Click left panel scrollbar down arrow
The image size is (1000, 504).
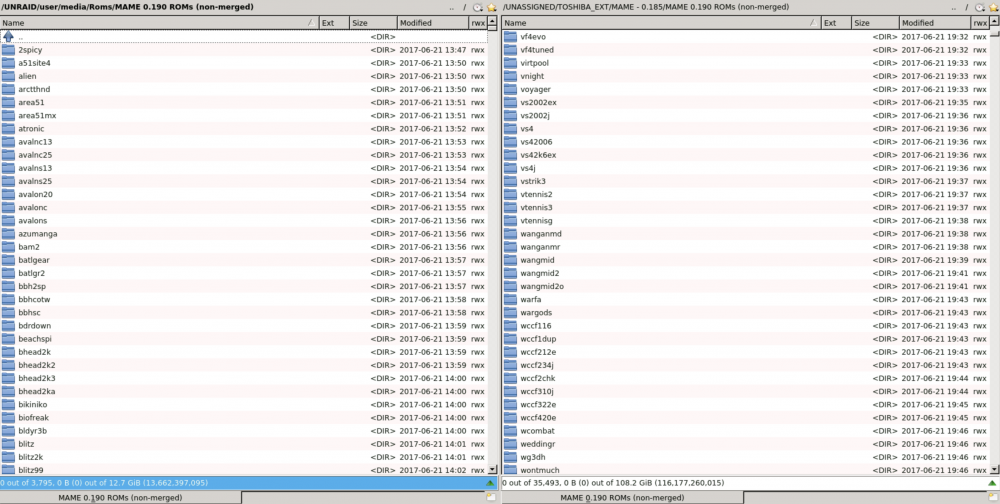492,470
